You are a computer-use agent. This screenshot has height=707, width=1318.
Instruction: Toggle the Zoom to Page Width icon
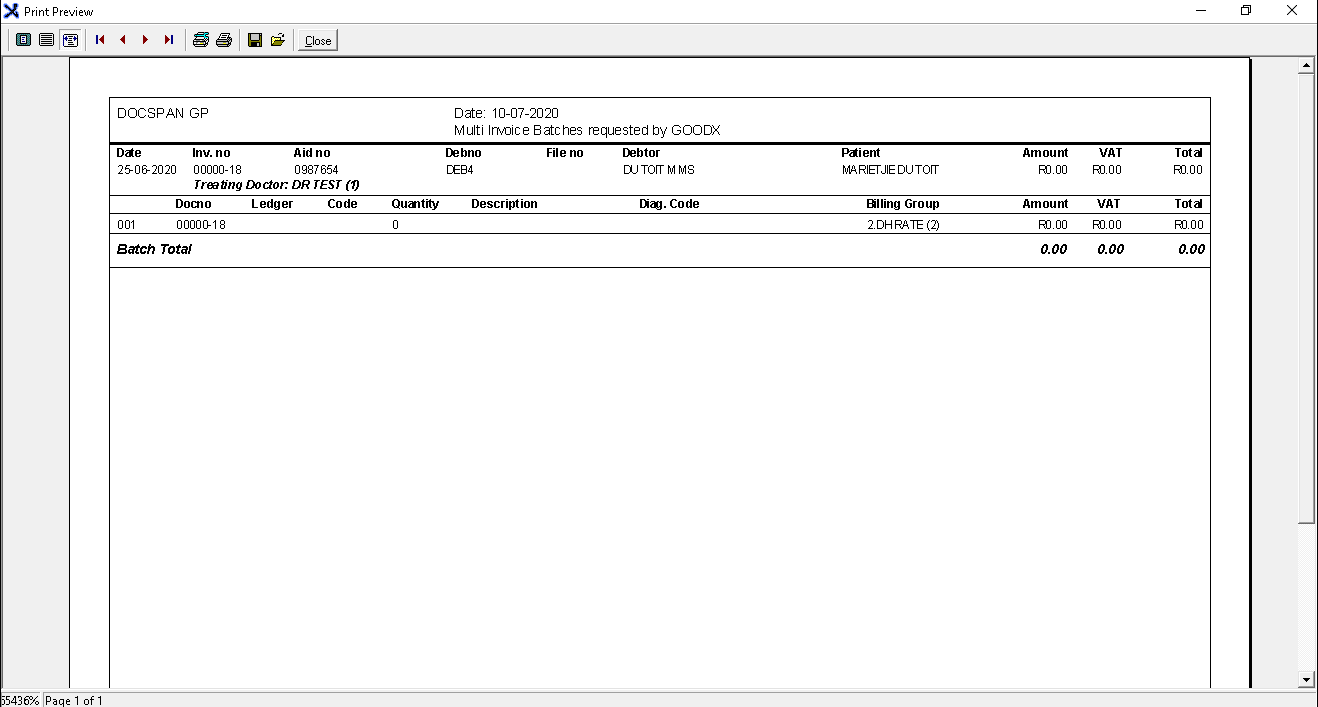(70, 40)
